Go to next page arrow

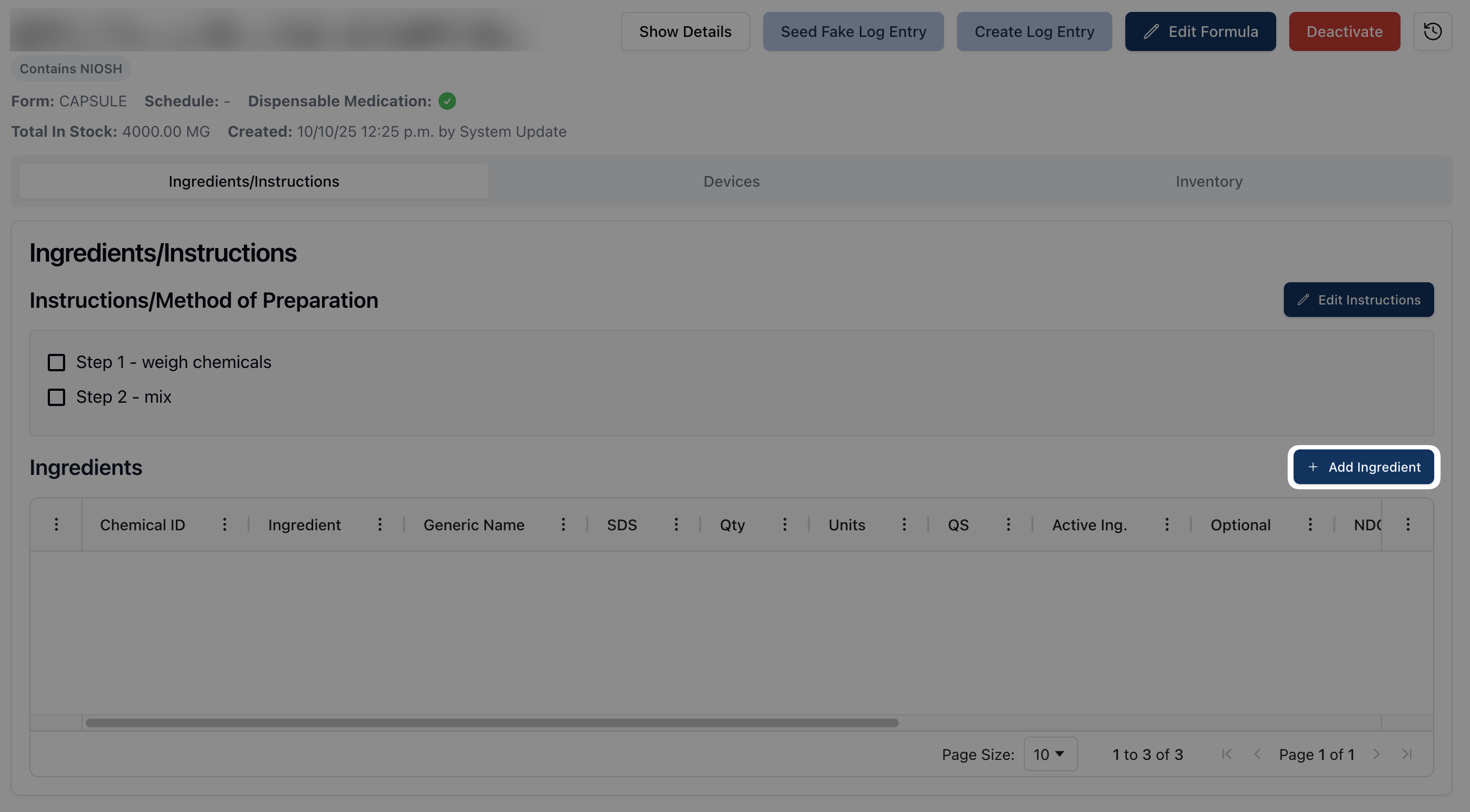click(1377, 754)
